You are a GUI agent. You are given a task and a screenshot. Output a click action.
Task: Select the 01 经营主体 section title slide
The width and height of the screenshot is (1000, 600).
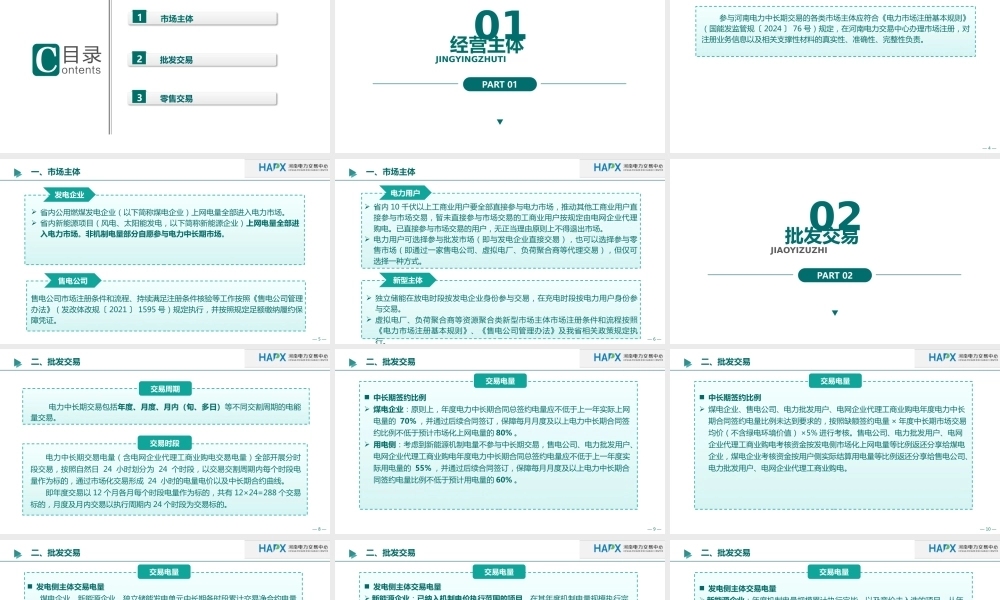pos(499,75)
